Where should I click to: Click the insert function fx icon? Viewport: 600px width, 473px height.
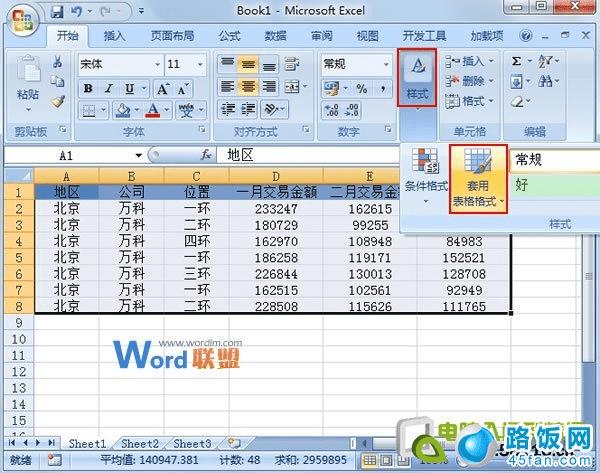point(206,155)
